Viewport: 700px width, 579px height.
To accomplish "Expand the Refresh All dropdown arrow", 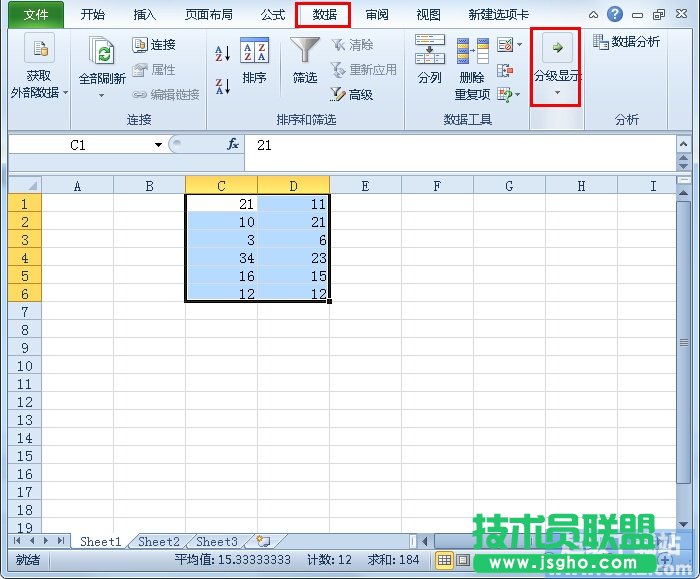I will pos(101,96).
